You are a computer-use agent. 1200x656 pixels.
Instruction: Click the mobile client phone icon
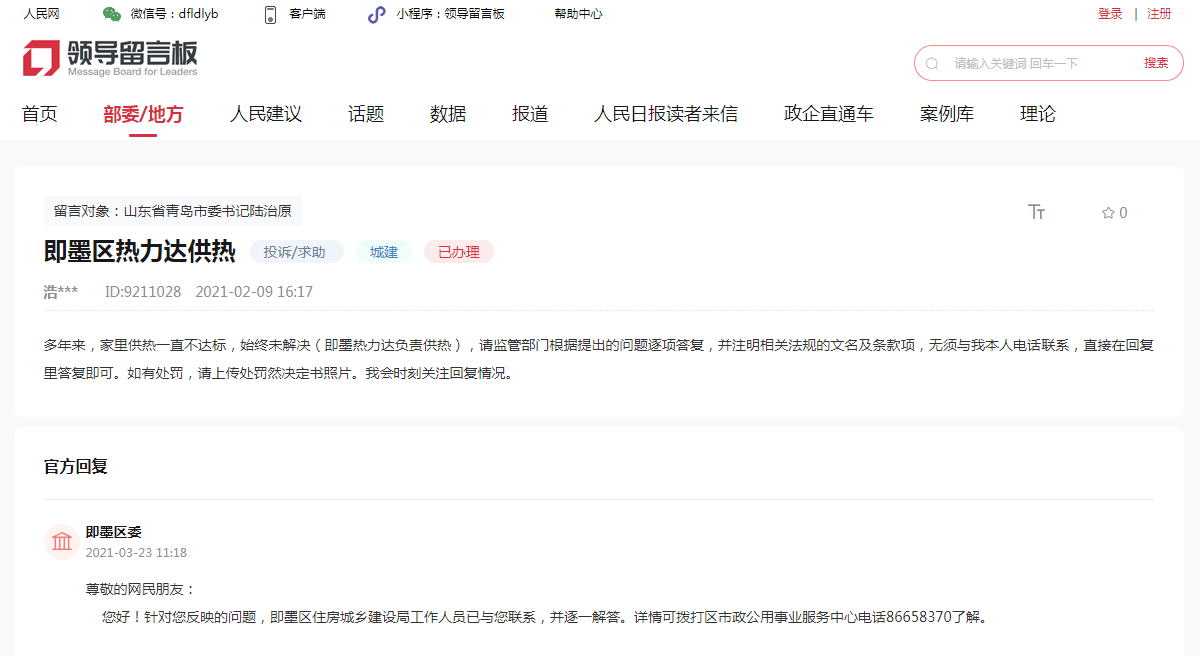[270, 14]
